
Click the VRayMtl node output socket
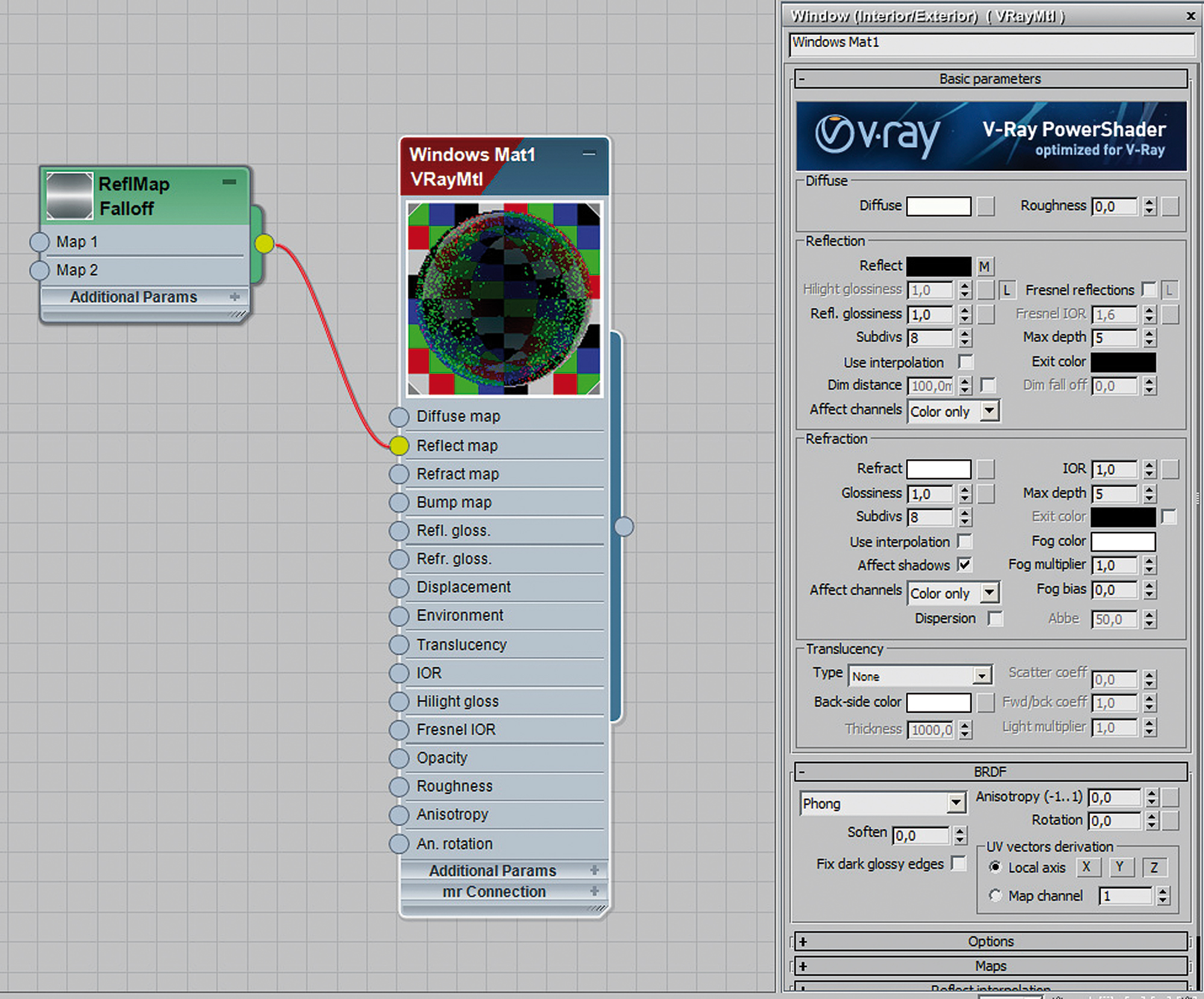click(x=624, y=527)
